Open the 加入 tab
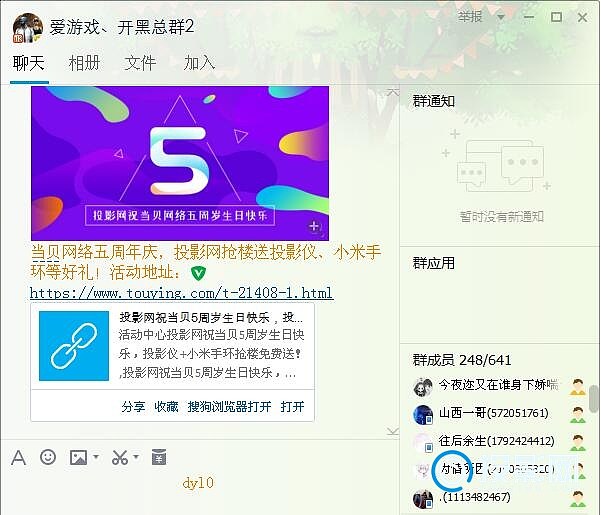The width and height of the screenshot is (601, 515). pos(199,63)
